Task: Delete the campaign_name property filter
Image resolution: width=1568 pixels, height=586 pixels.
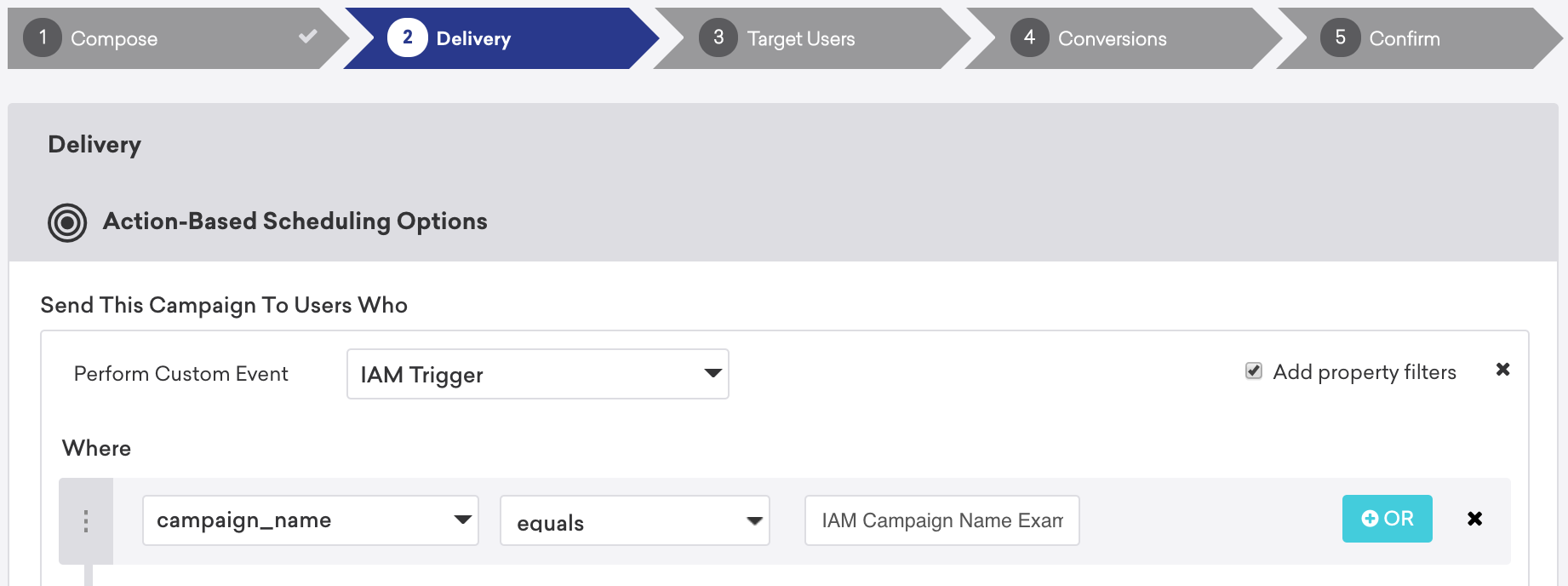Action: pos(1474,519)
